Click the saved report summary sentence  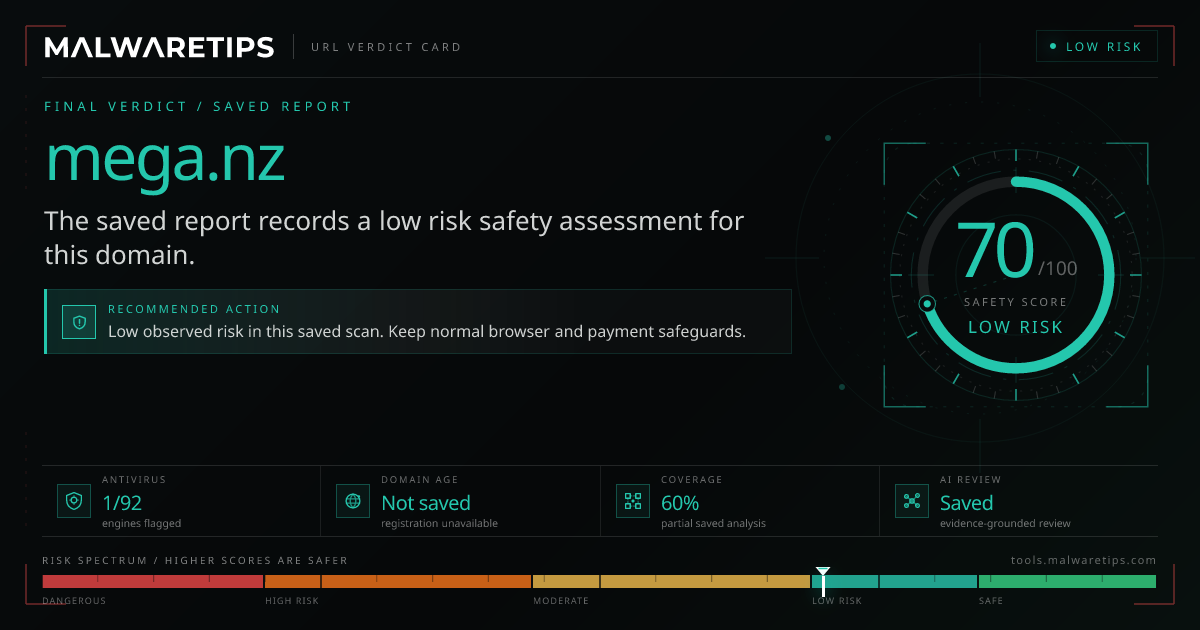394,237
